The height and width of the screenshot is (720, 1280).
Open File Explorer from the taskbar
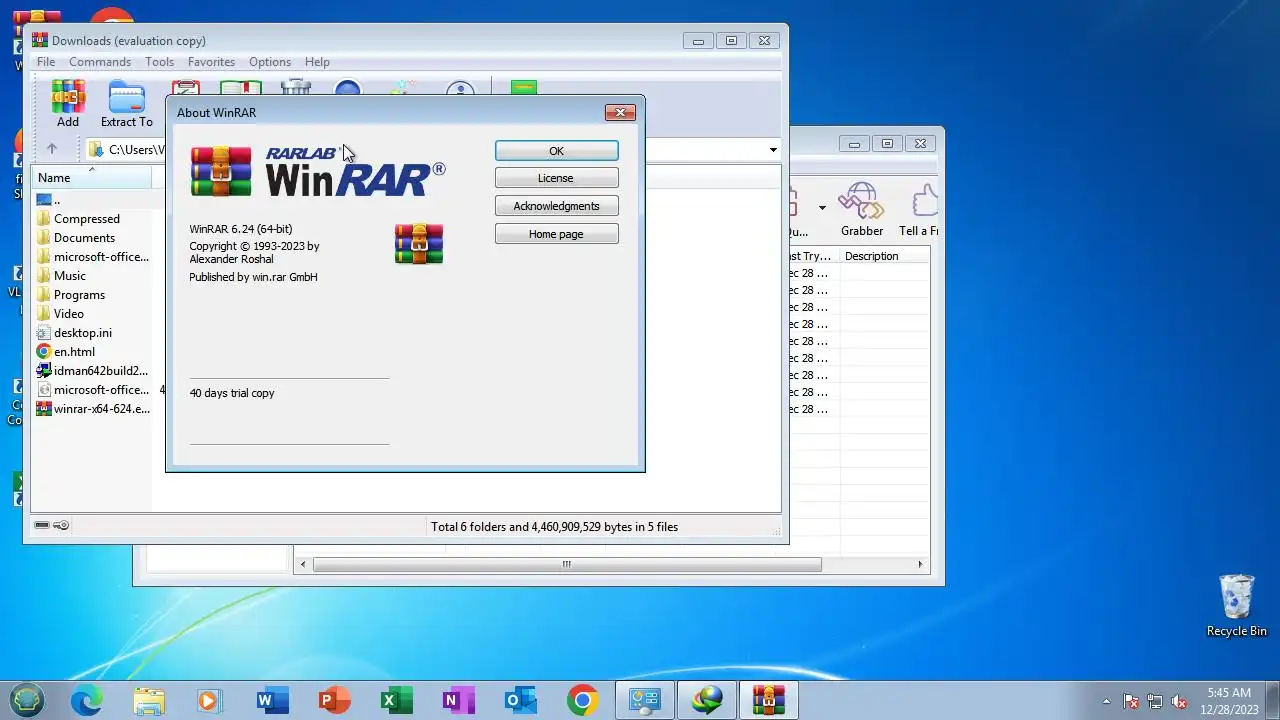(148, 700)
